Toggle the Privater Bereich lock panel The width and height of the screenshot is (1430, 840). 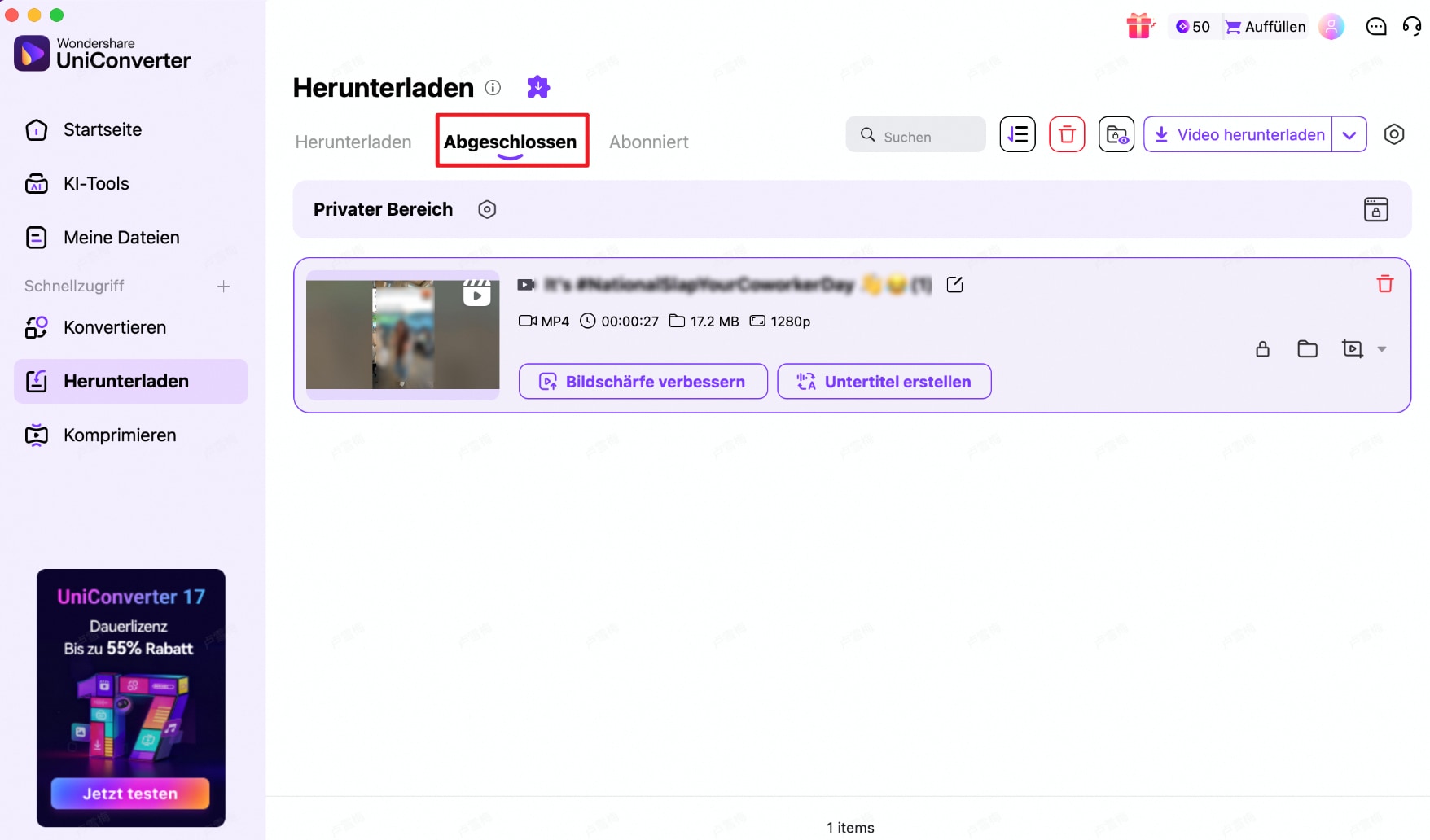tap(1375, 209)
